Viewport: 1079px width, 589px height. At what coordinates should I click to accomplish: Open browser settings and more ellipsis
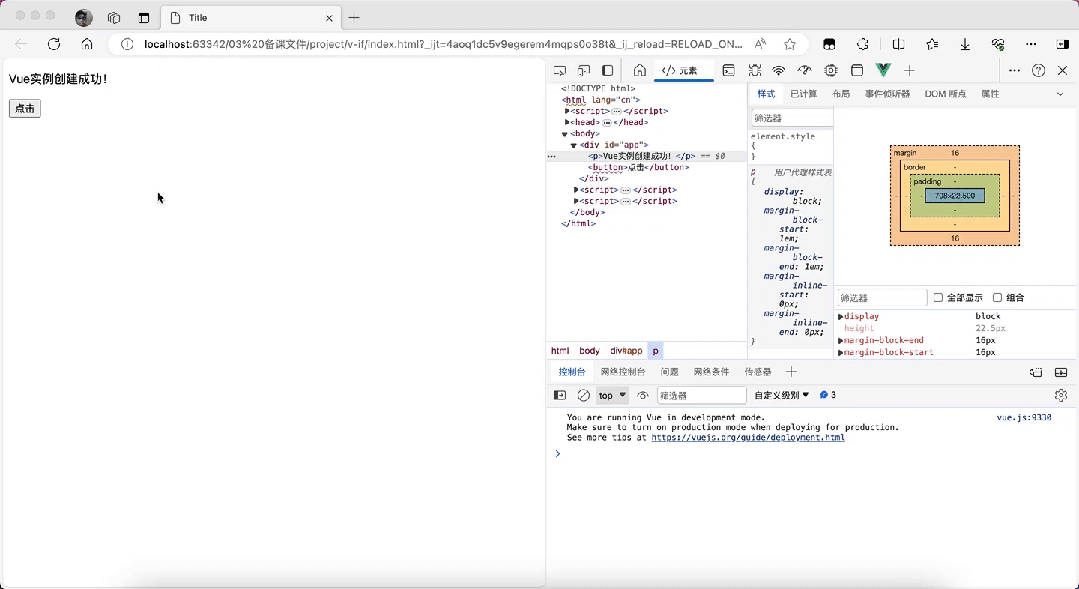pyautogui.click(x=1031, y=44)
